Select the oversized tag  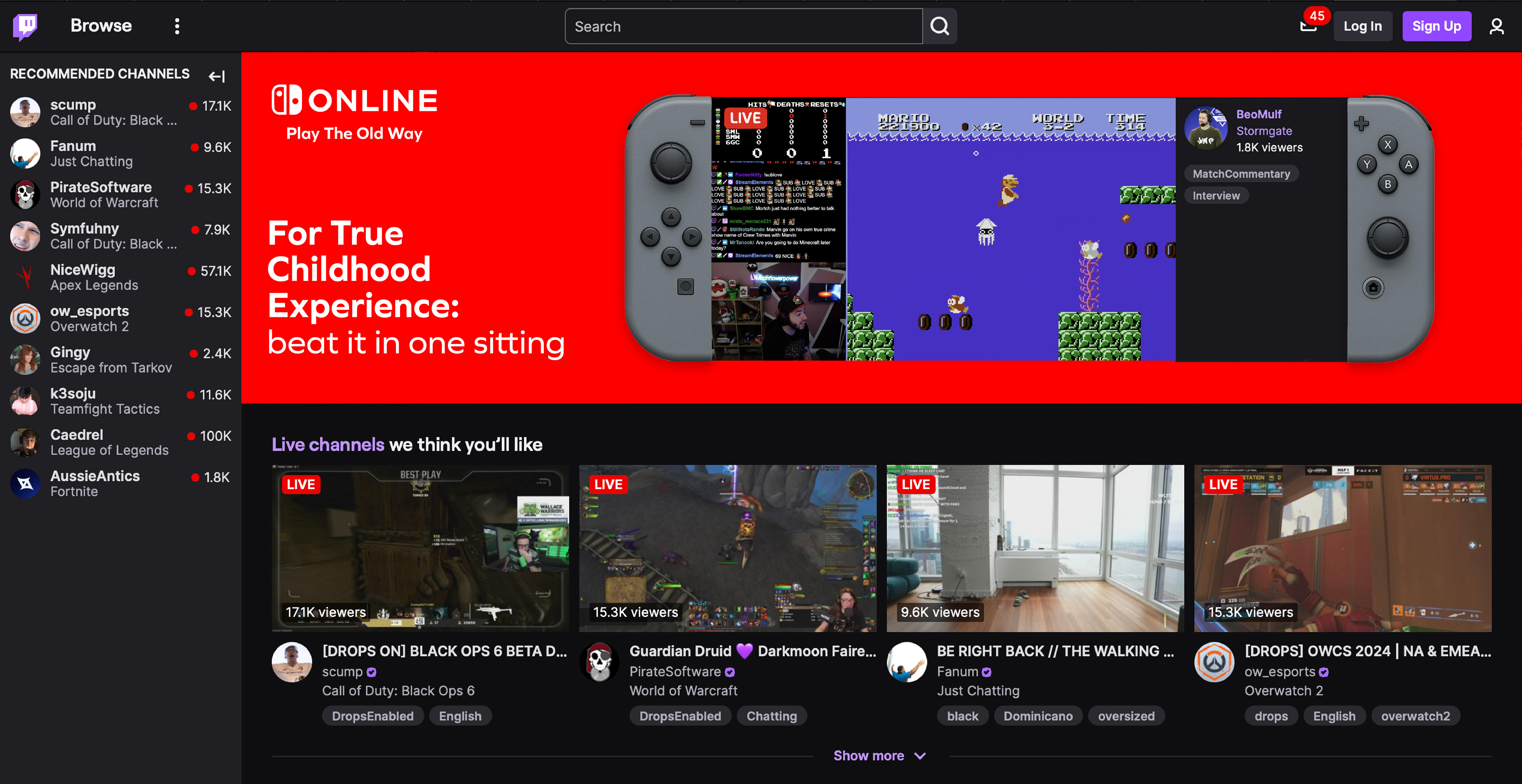1126,716
